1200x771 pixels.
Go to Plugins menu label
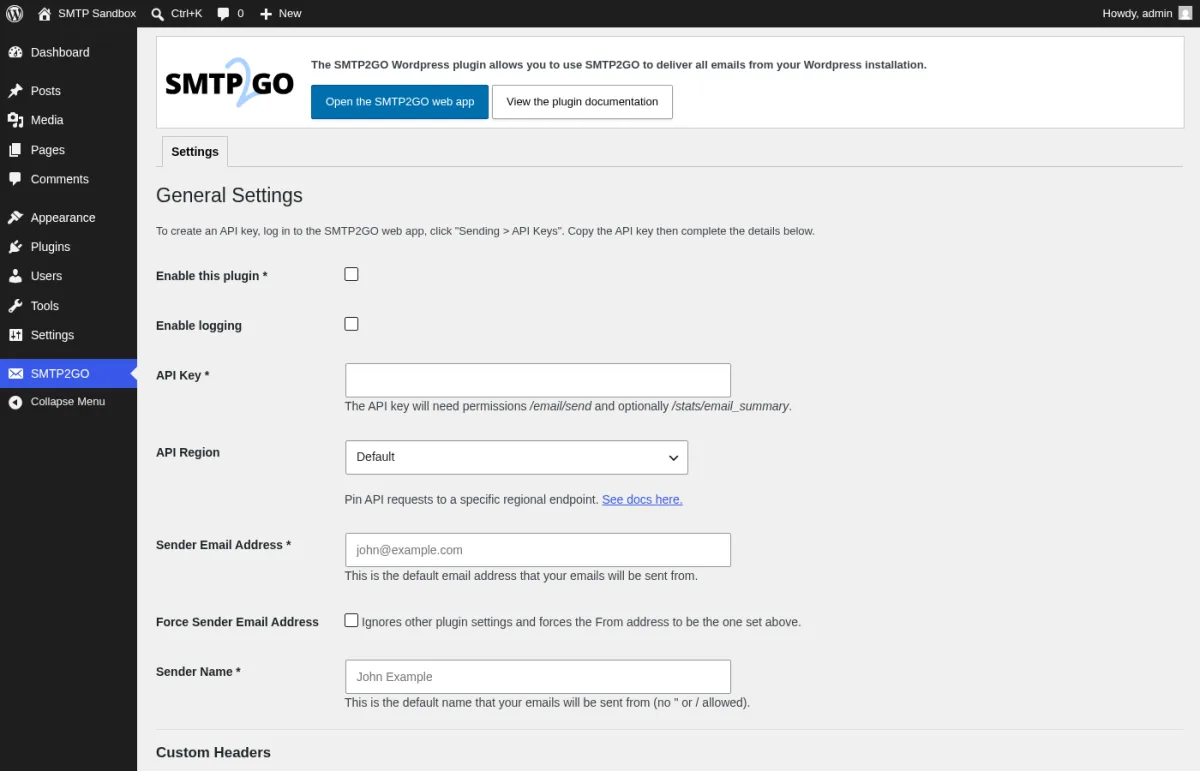click(51, 247)
